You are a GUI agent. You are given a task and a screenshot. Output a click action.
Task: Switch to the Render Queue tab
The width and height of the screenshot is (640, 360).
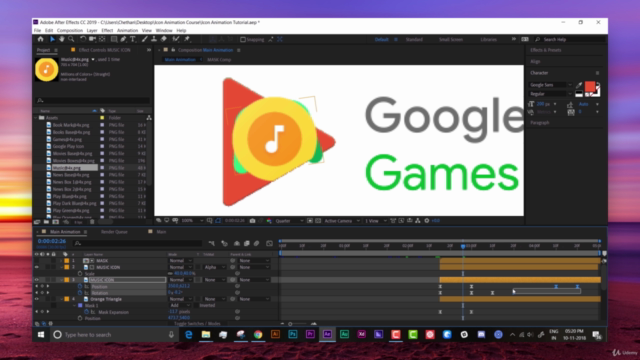click(114, 232)
